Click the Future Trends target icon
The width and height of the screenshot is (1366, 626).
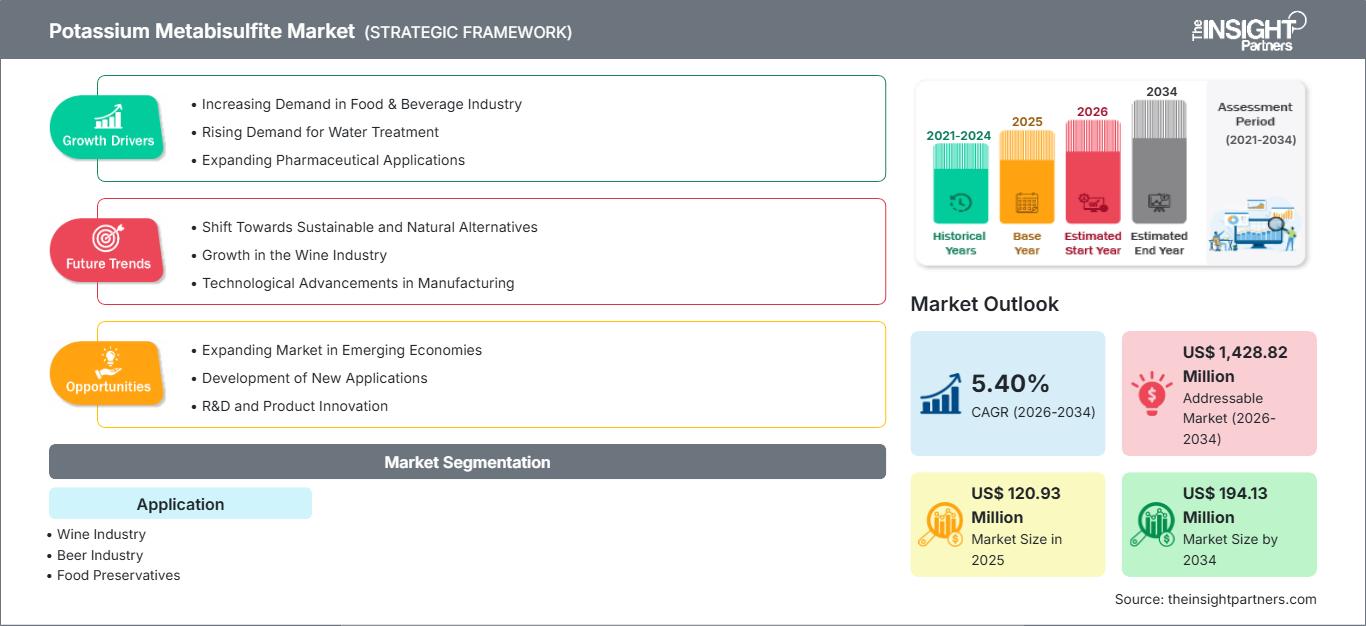click(x=106, y=239)
